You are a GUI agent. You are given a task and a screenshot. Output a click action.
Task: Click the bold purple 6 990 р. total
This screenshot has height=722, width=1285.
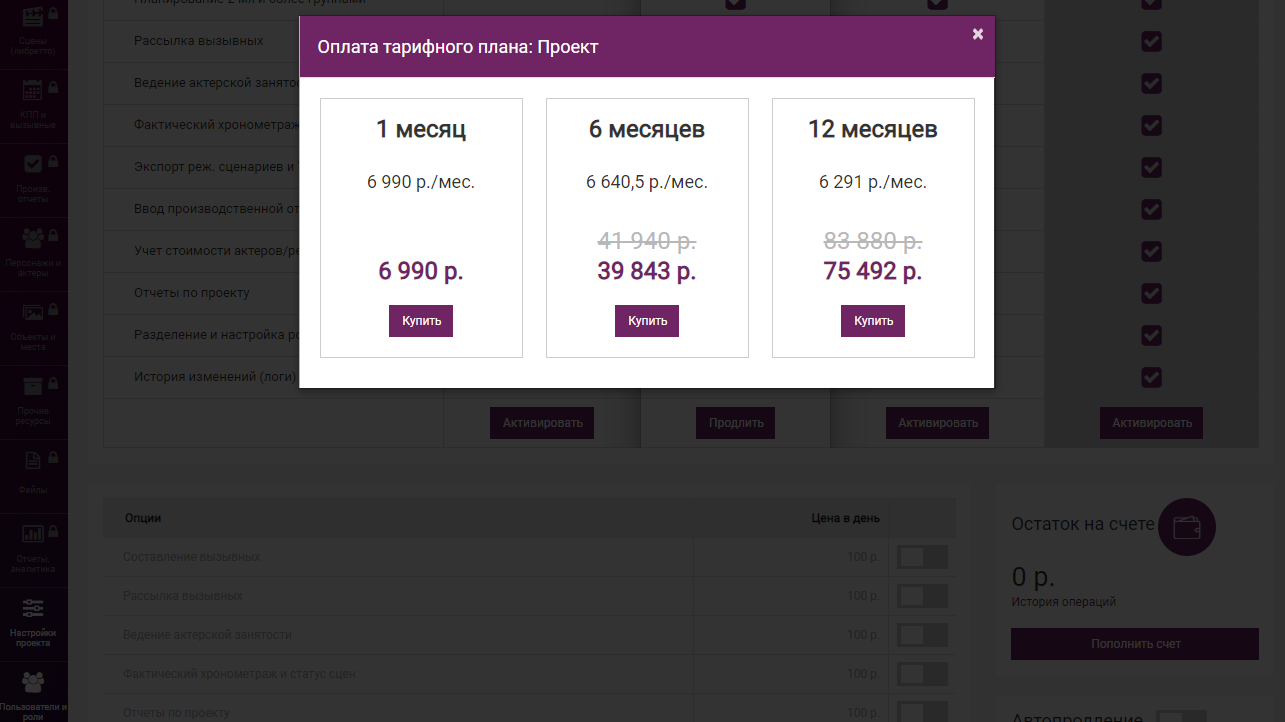point(421,271)
